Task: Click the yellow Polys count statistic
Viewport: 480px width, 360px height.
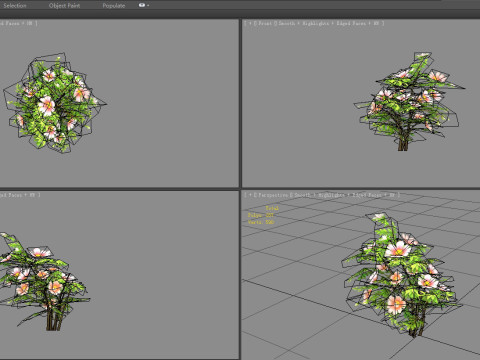Action: (x=261, y=215)
